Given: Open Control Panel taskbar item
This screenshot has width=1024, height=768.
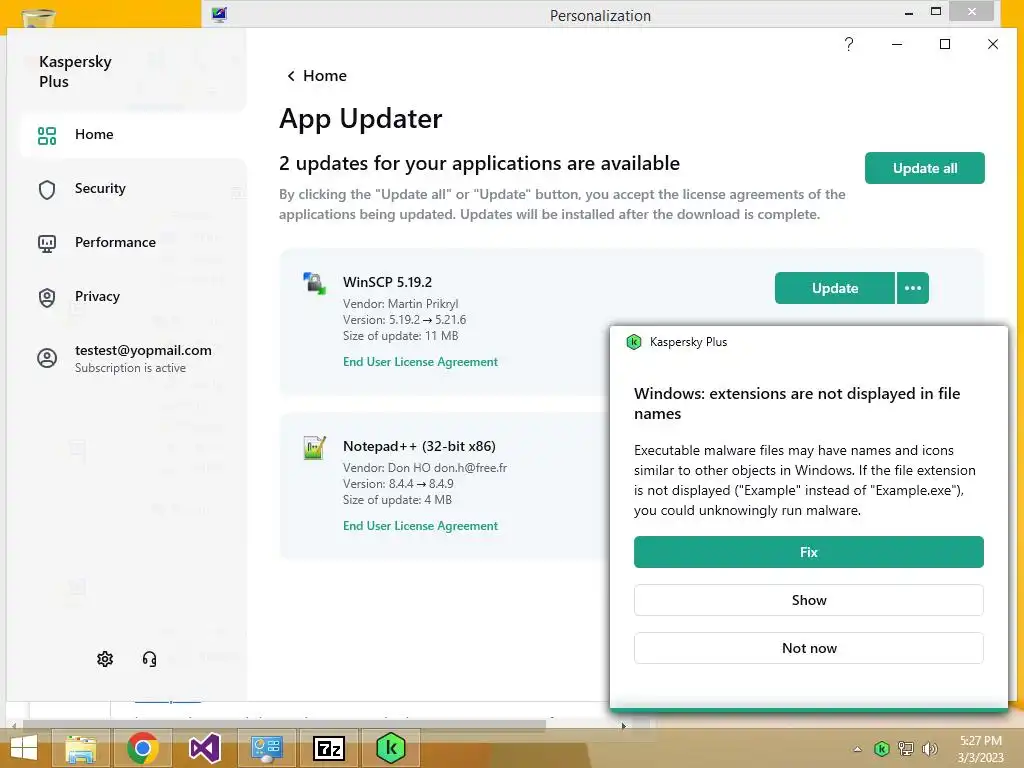Looking at the screenshot, I should tap(267, 748).
